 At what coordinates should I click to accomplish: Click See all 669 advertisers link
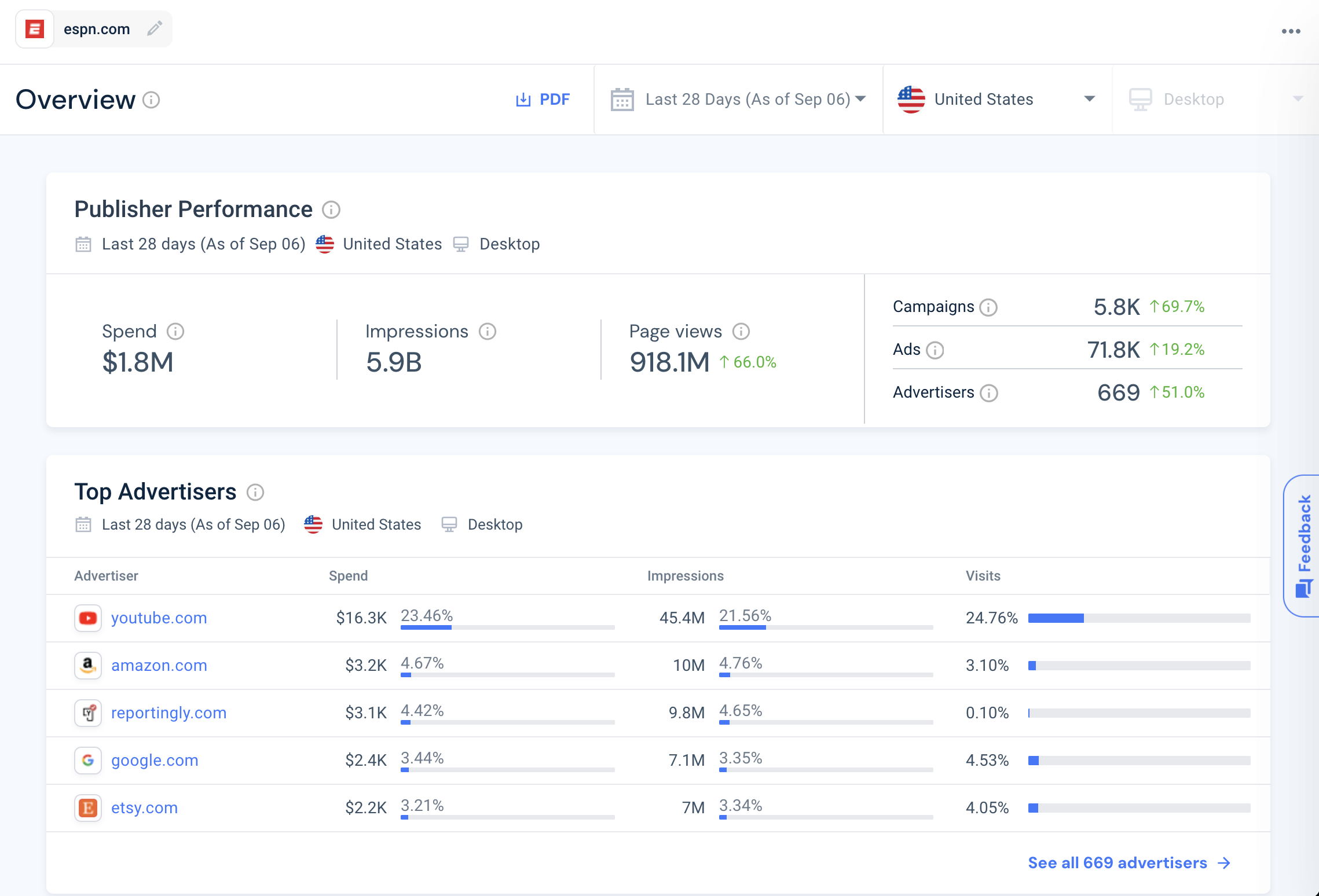click(1129, 863)
